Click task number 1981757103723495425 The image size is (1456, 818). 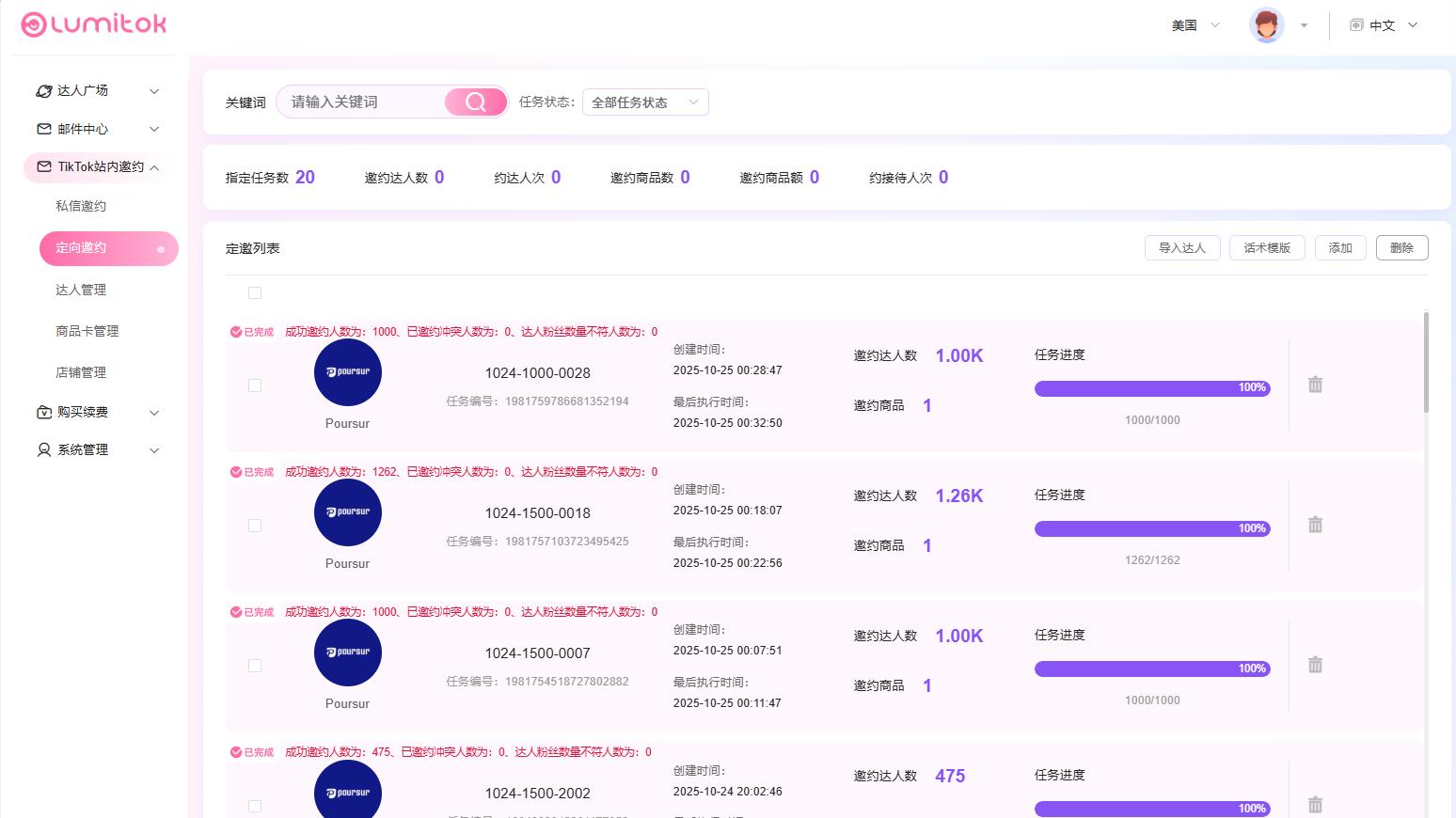[x=567, y=542]
